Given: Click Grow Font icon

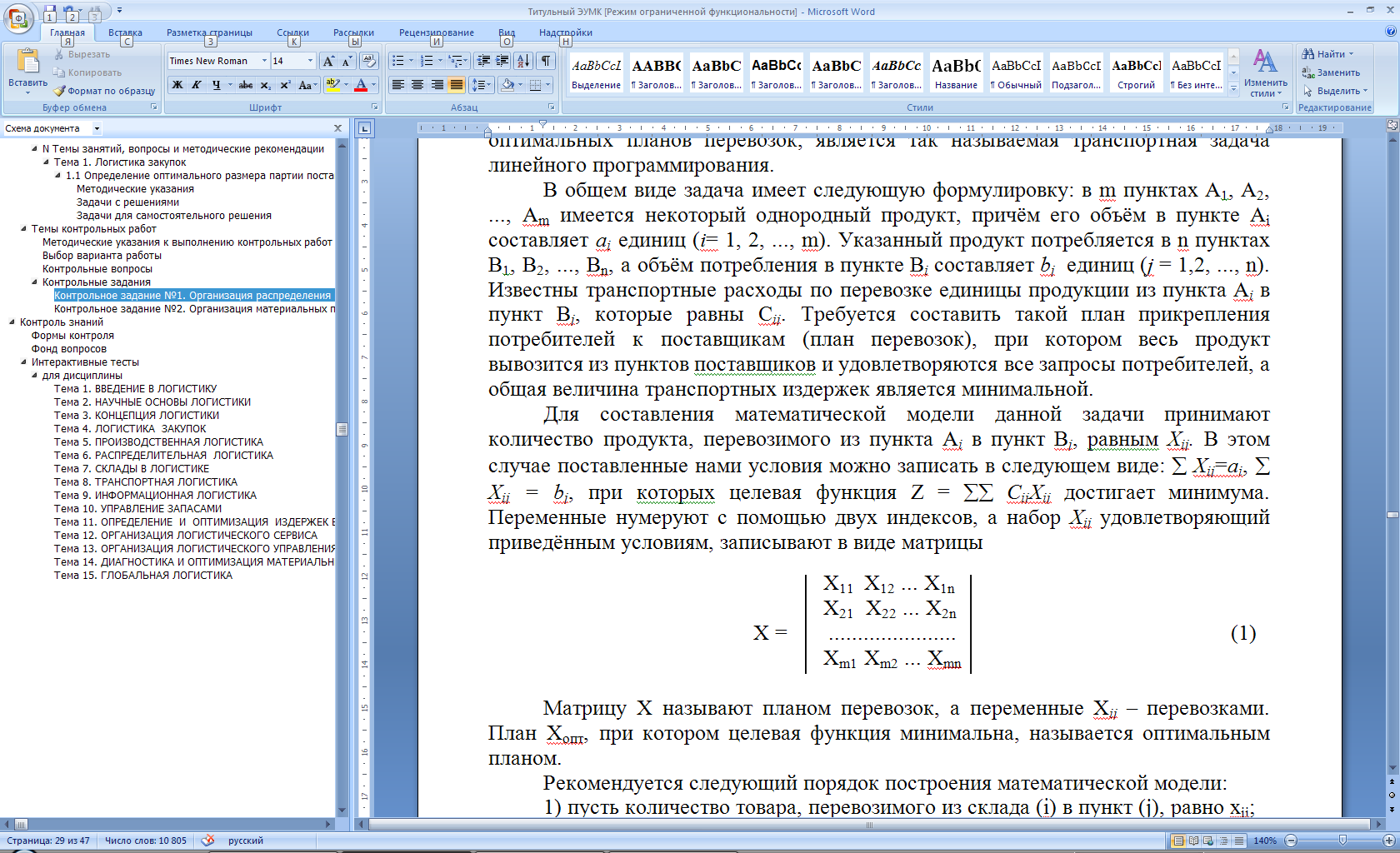Looking at the screenshot, I should click(329, 61).
